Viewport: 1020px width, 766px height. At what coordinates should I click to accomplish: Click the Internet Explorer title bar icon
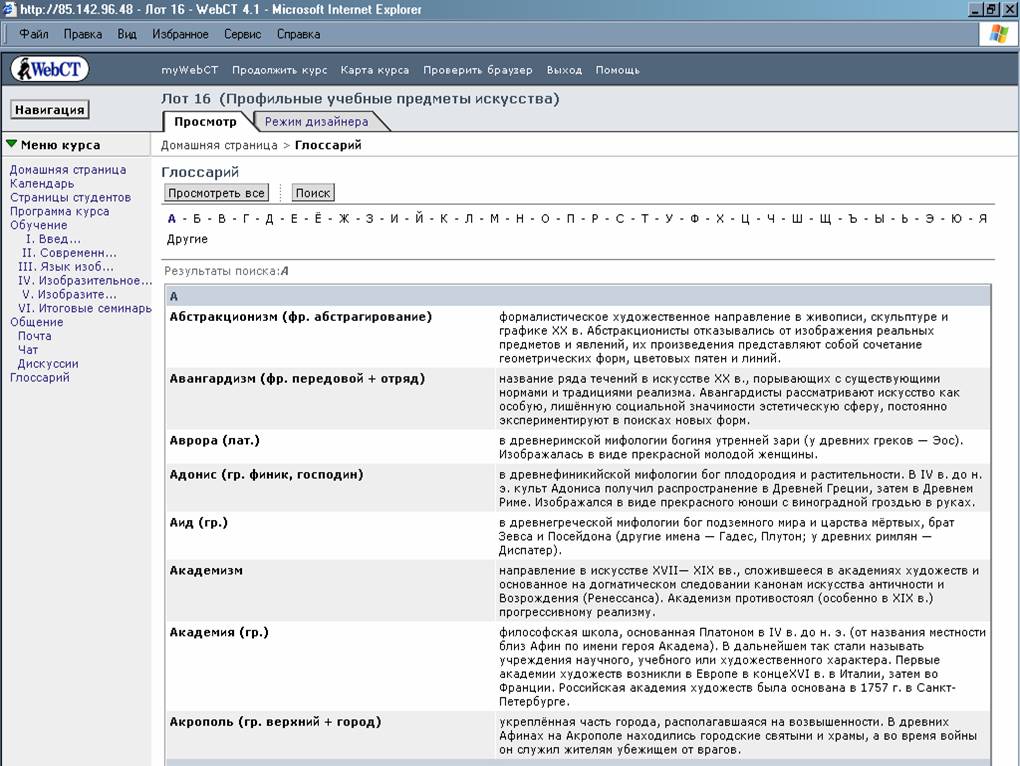[x=9, y=9]
